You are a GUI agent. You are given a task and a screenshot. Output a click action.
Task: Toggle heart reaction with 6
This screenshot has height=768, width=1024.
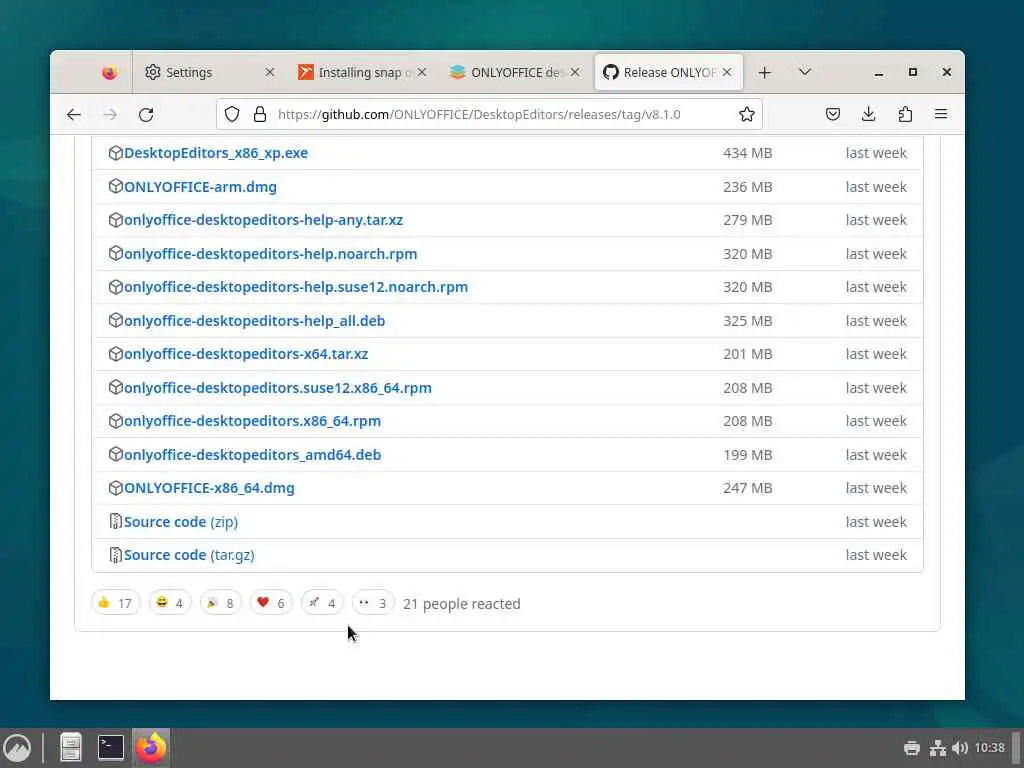pos(271,603)
